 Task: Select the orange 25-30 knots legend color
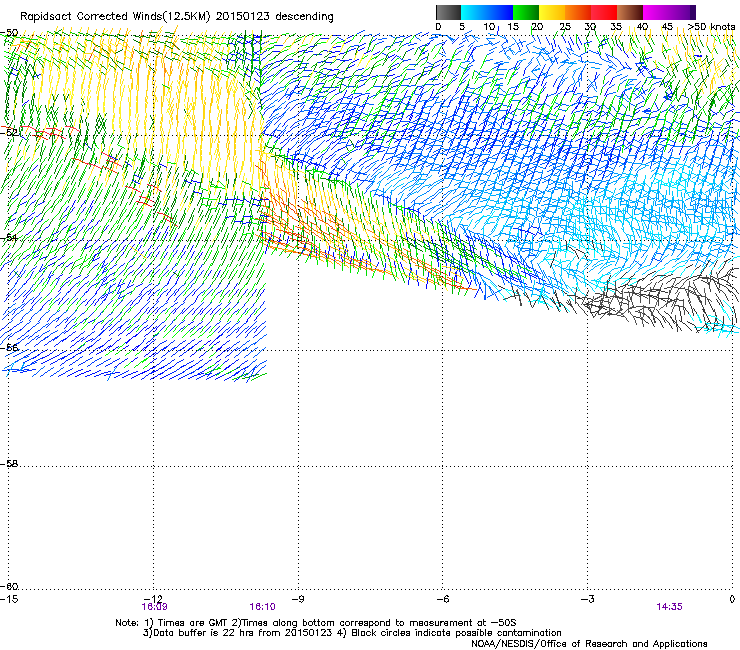coord(578,12)
